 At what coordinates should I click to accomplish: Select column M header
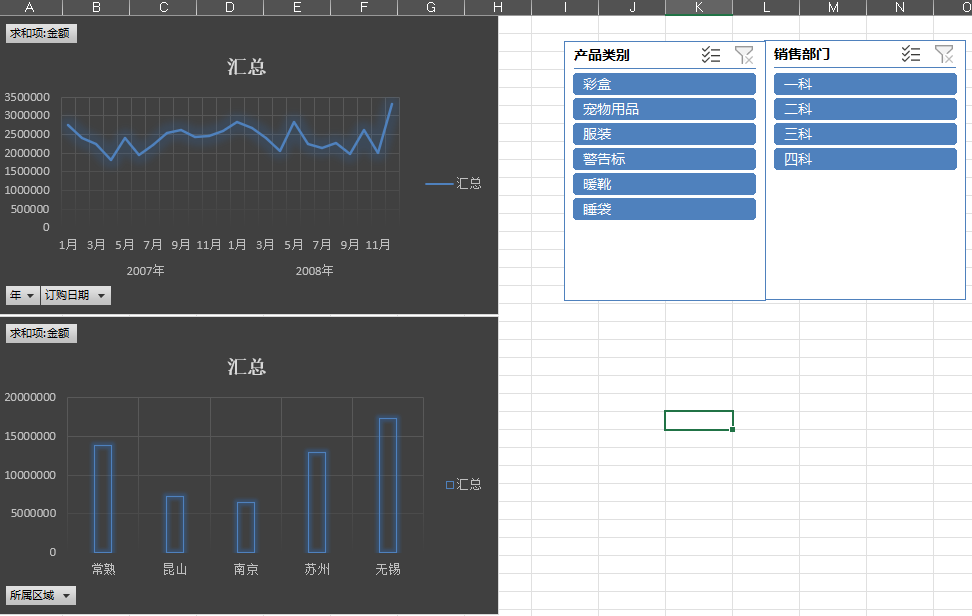pyautogui.click(x=833, y=7)
